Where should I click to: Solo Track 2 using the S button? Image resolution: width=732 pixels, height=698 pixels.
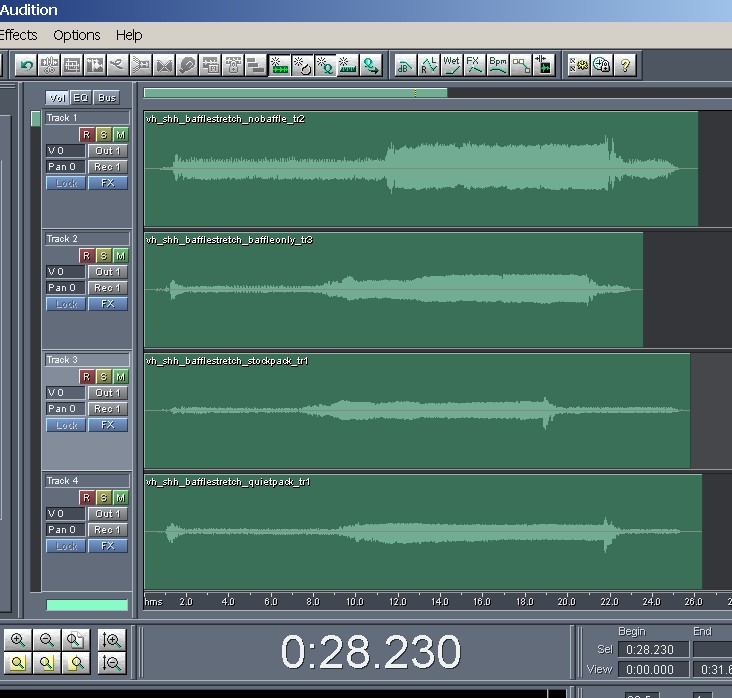(103, 255)
